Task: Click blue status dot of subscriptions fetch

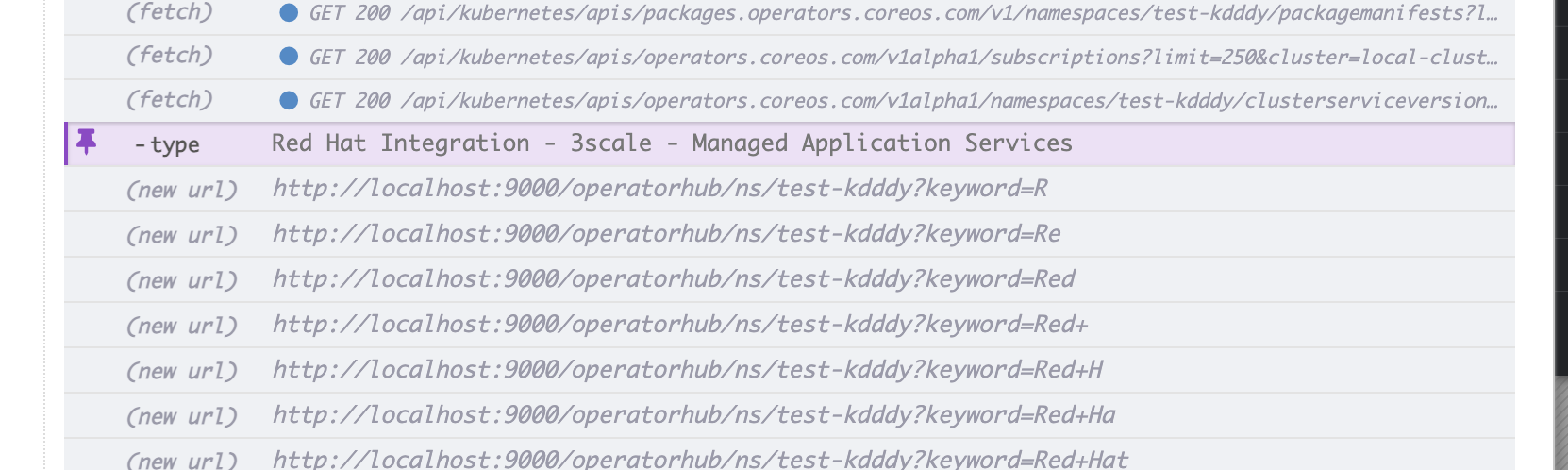Action: click(x=289, y=57)
